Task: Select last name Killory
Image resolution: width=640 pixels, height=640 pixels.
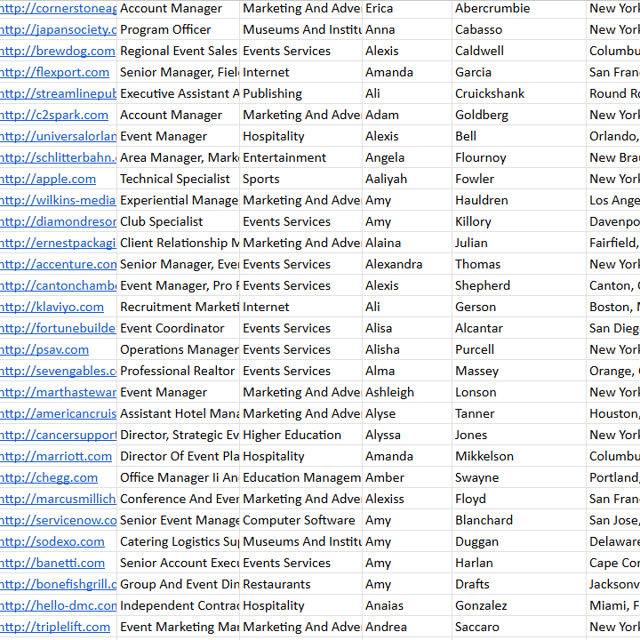Action: [x=519, y=222]
